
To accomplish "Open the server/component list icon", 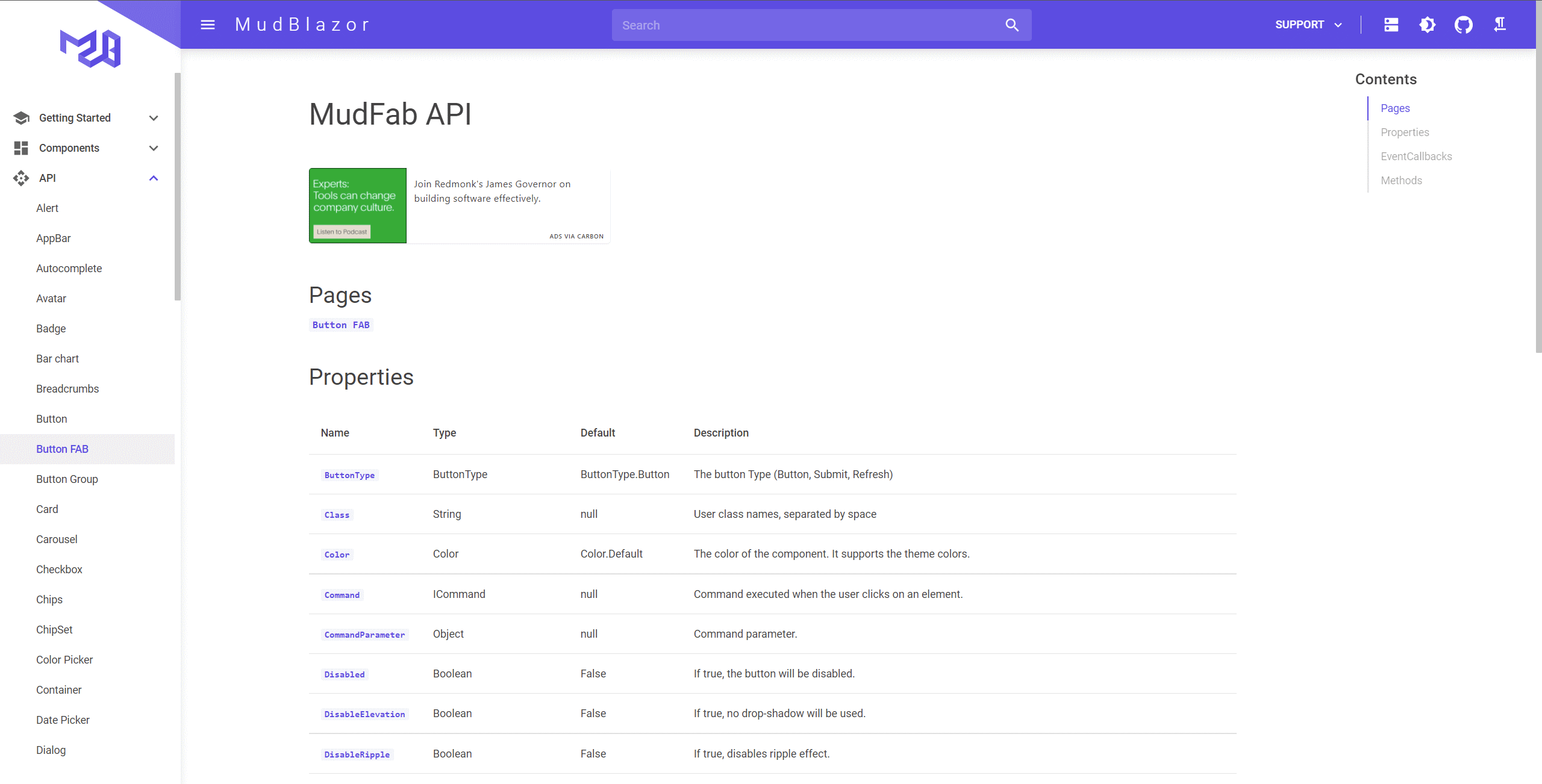I will pos(1391,25).
